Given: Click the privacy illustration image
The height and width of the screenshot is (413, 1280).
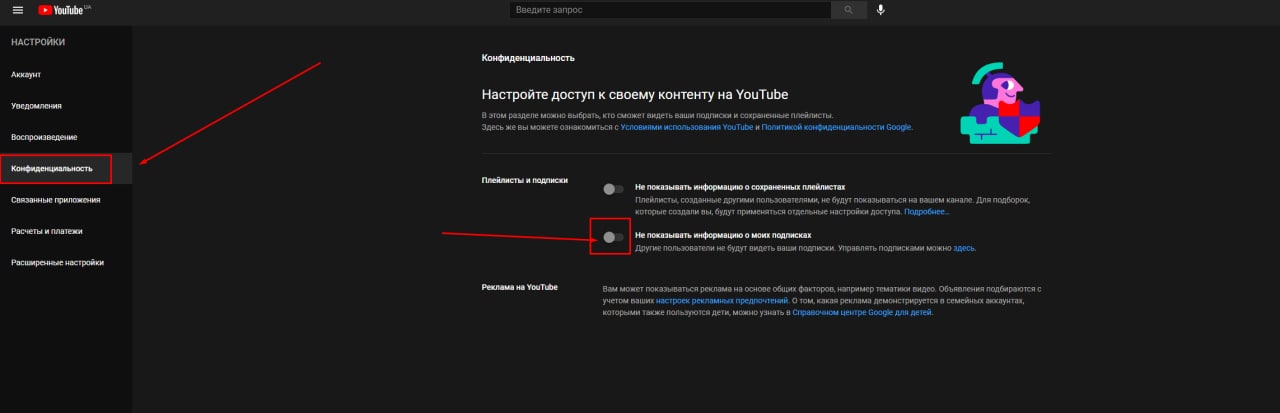Looking at the screenshot, I should [x=1000, y=103].
